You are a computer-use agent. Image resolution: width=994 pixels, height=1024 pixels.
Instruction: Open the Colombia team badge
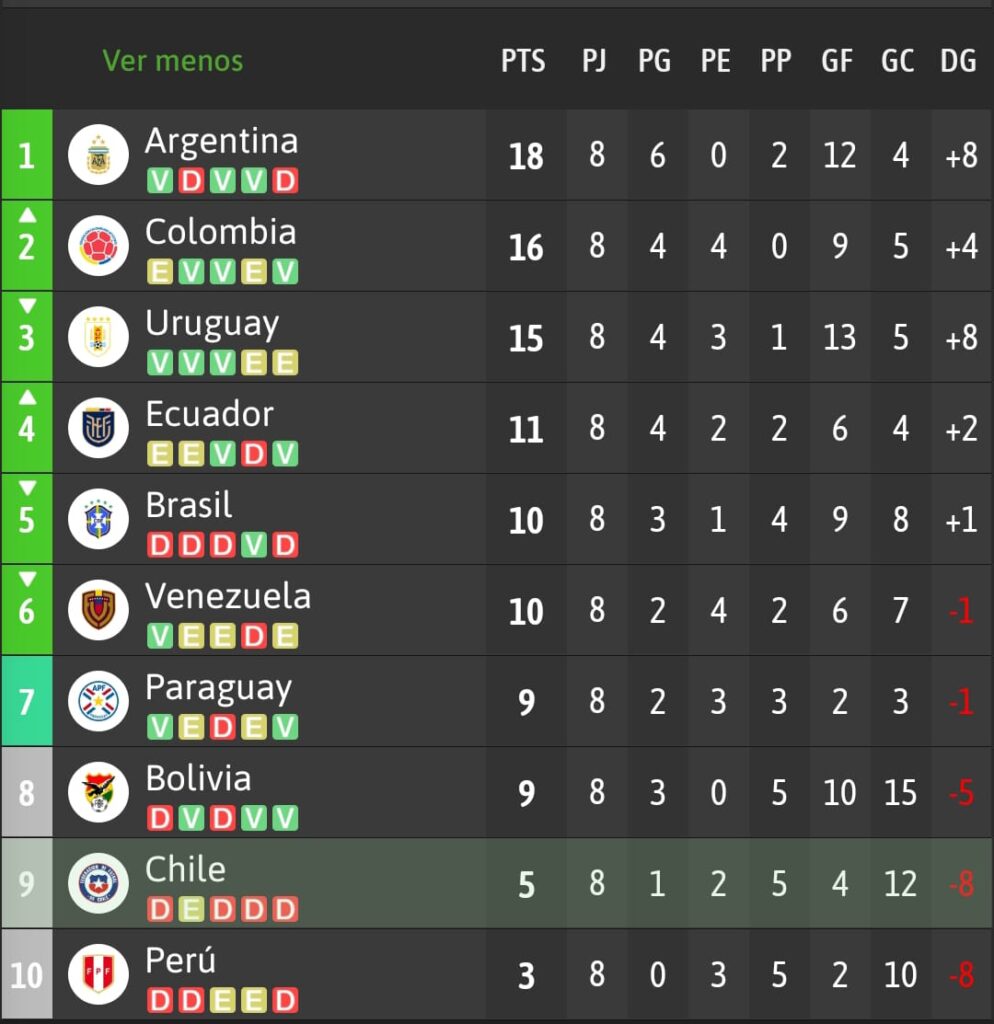pos(99,246)
